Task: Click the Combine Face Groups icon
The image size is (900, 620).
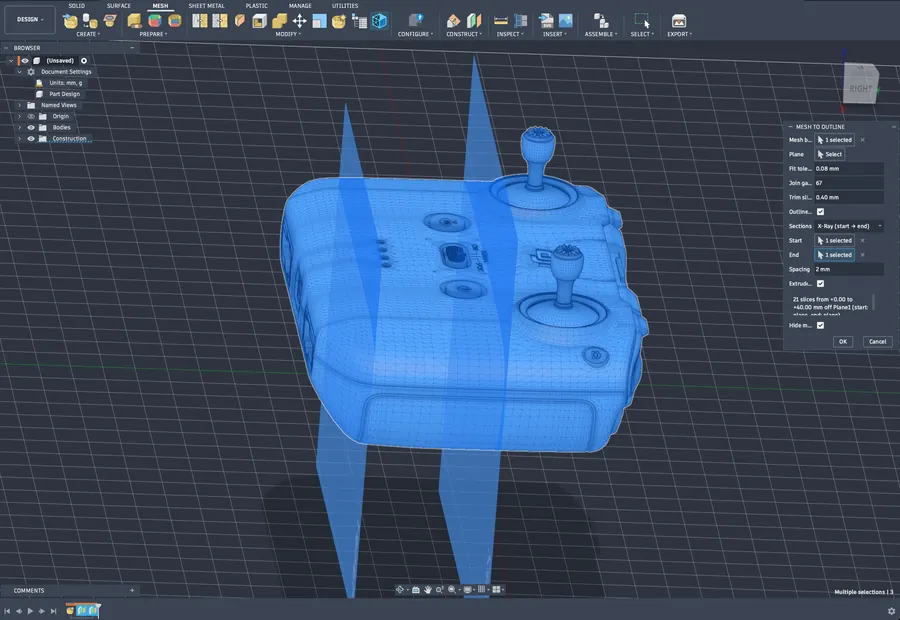Action: 174,21
